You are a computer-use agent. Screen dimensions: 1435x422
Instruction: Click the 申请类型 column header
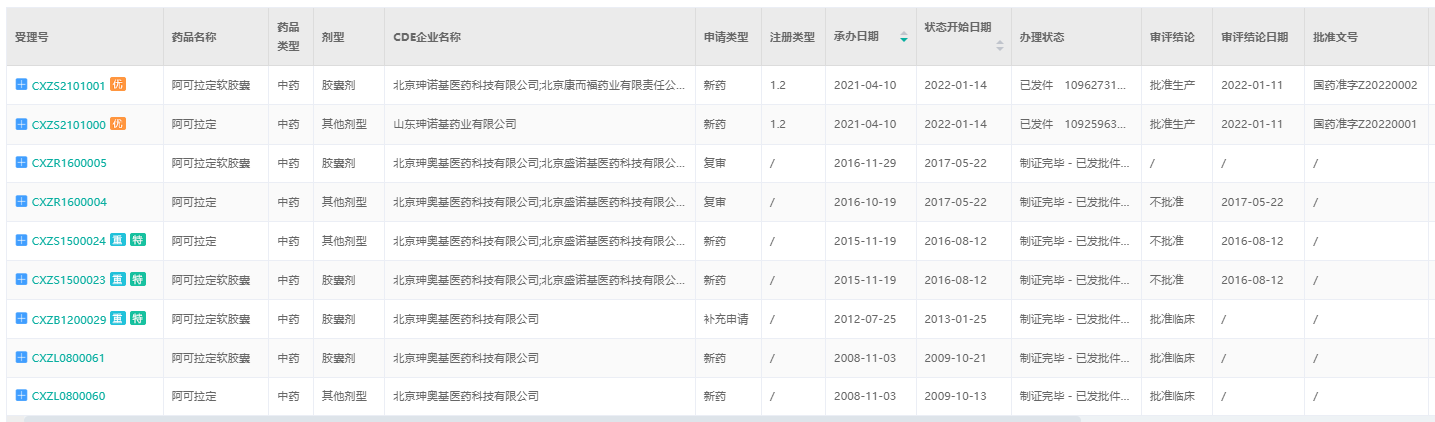coord(726,37)
